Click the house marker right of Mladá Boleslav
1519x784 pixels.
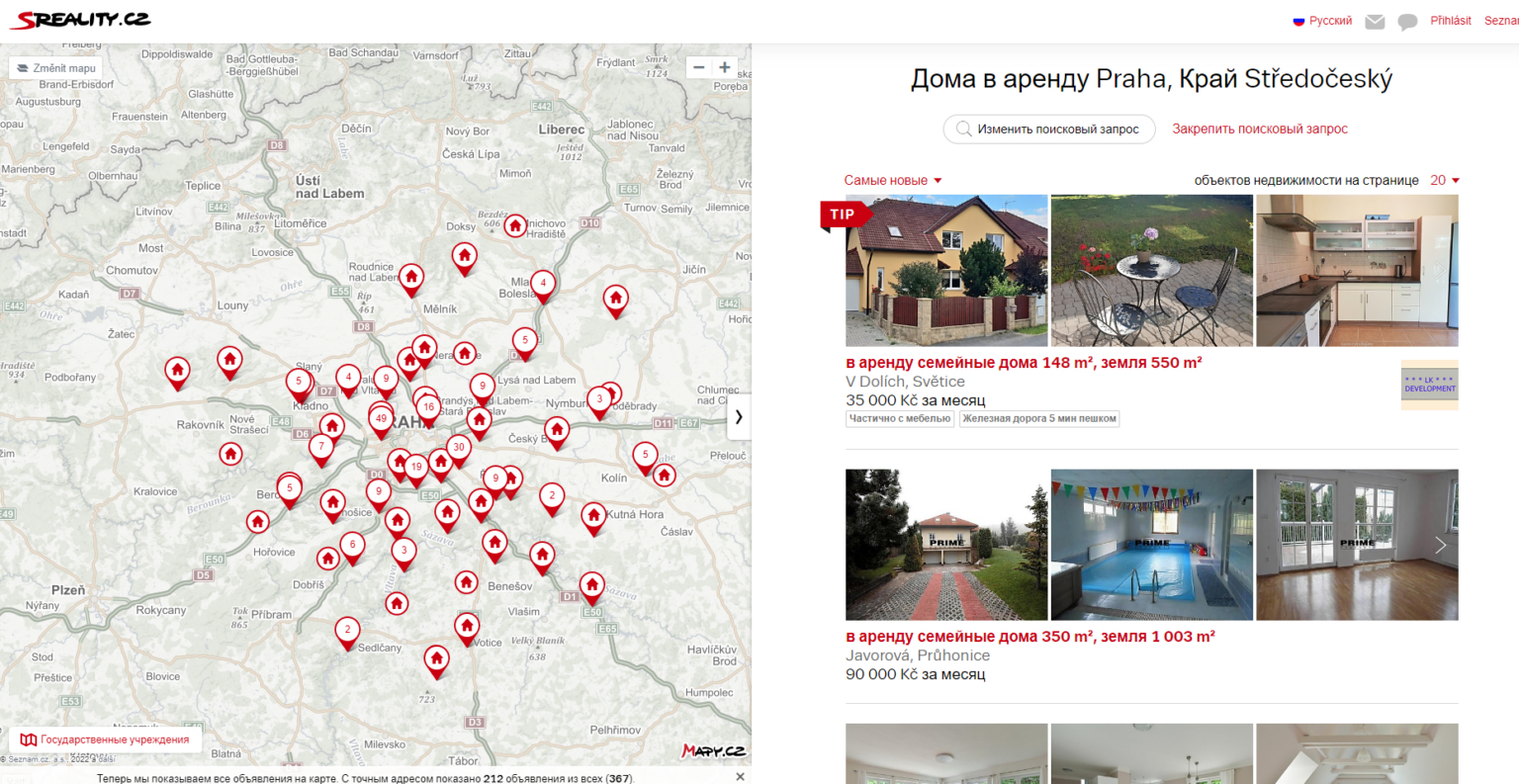coord(616,298)
